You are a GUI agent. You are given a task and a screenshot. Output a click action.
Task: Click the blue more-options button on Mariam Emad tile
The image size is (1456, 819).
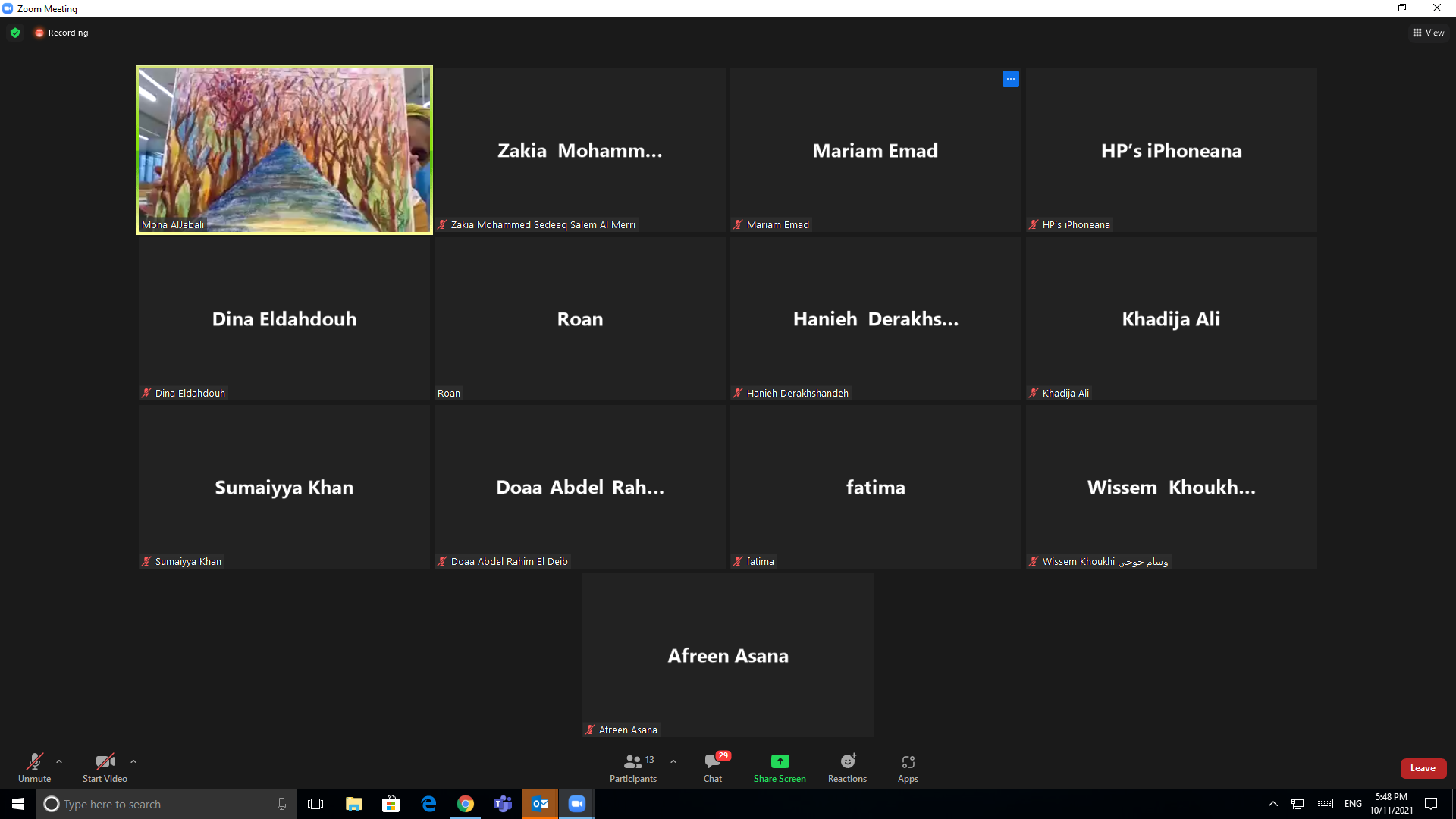click(1010, 79)
